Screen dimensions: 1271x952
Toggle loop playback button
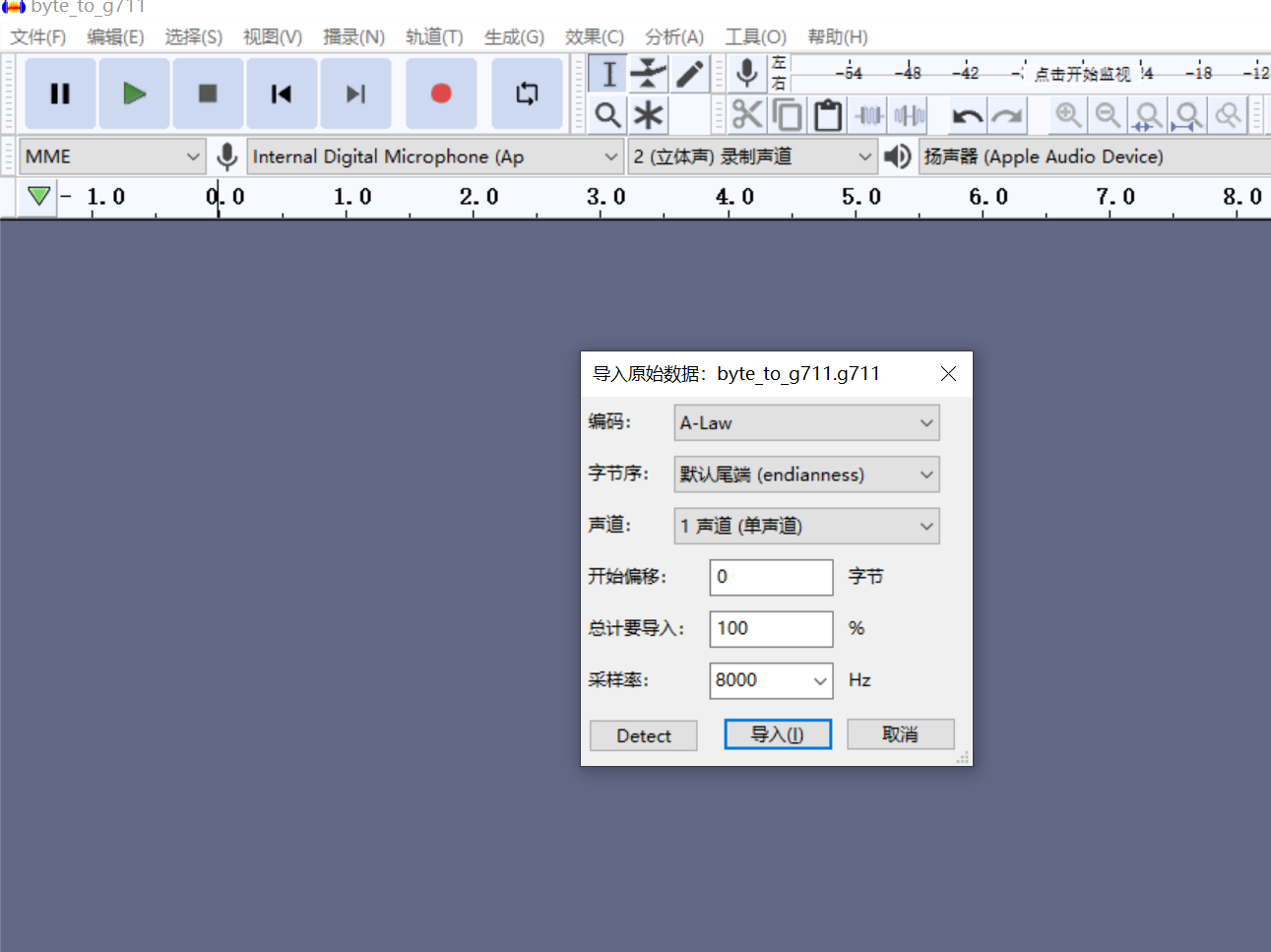click(527, 94)
